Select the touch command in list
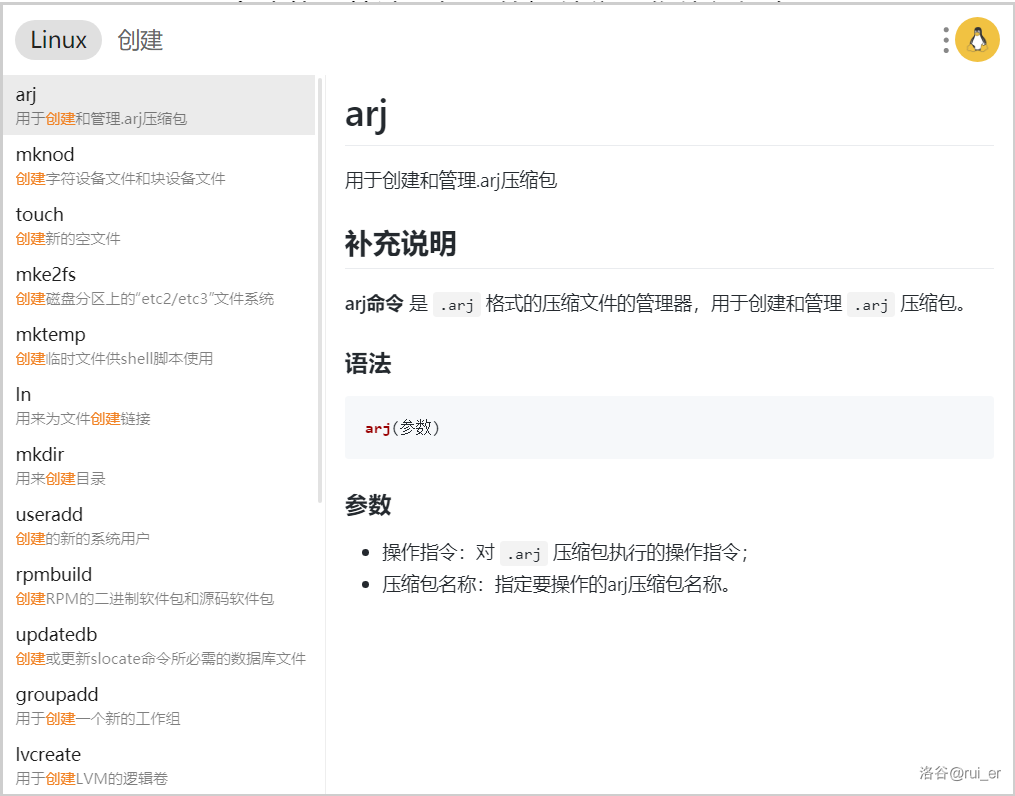This screenshot has width=1015, height=796. tap(158, 225)
